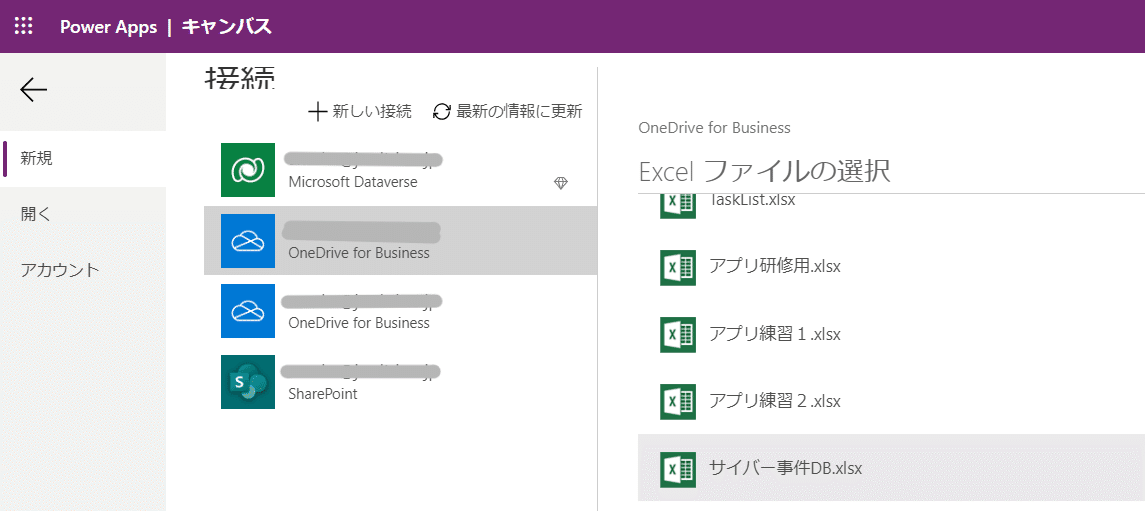Click the premium diamond icon beside Dataverse
Screen dimensions: 1145x511
click(x=561, y=183)
